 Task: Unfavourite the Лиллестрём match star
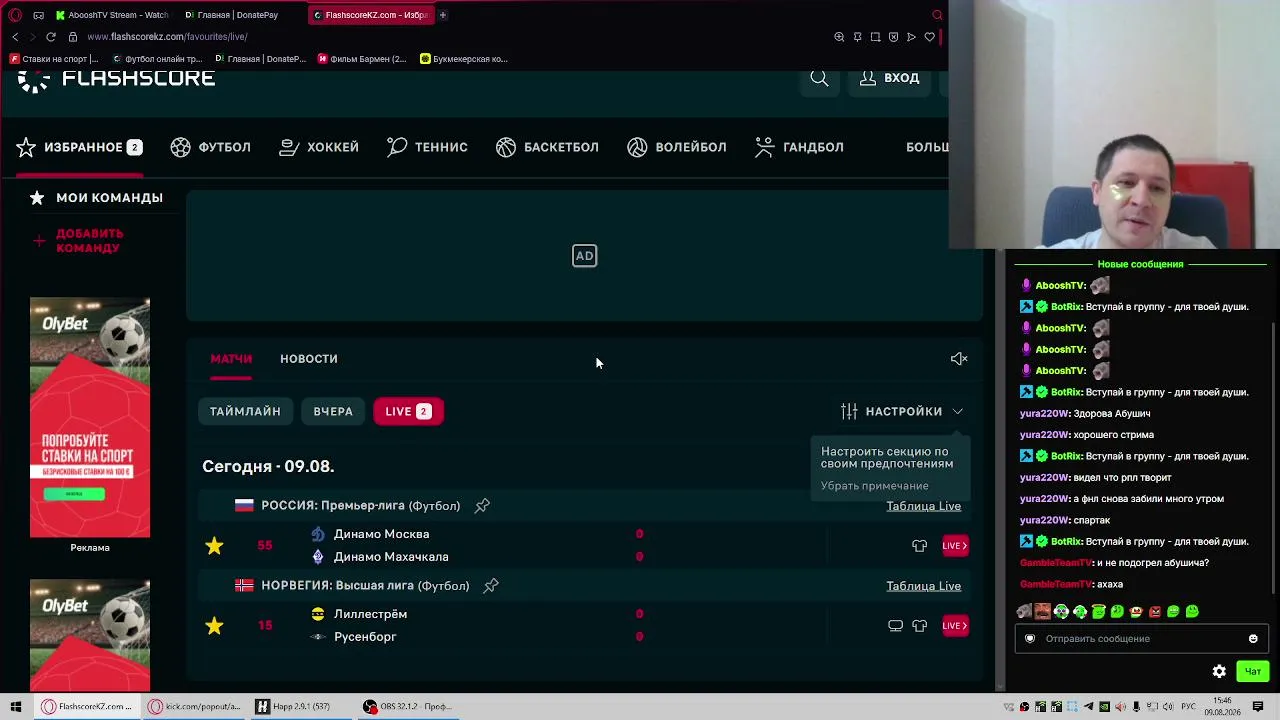[214, 626]
